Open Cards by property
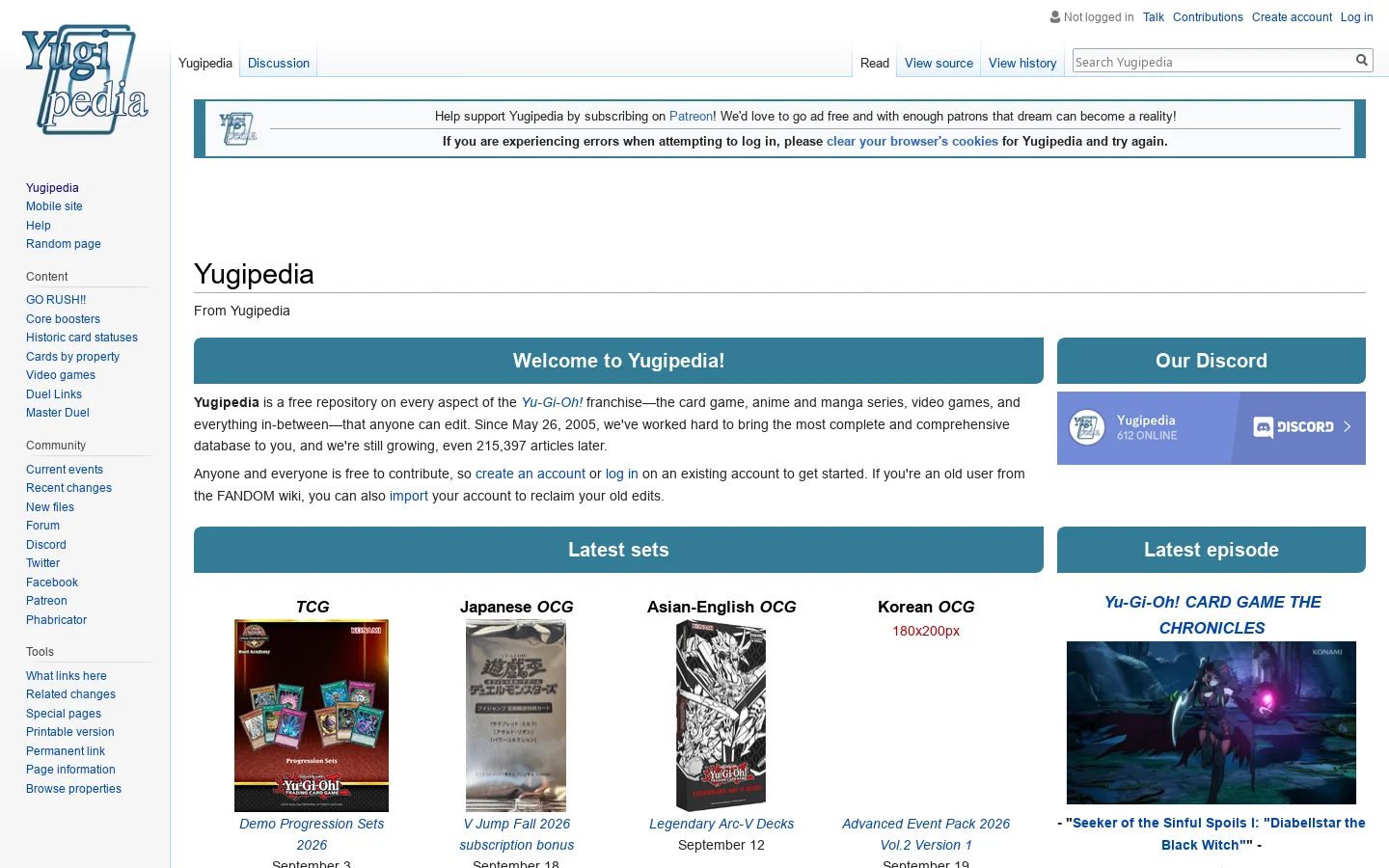The height and width of the screenshot is (868, 1389). point(73,357)
